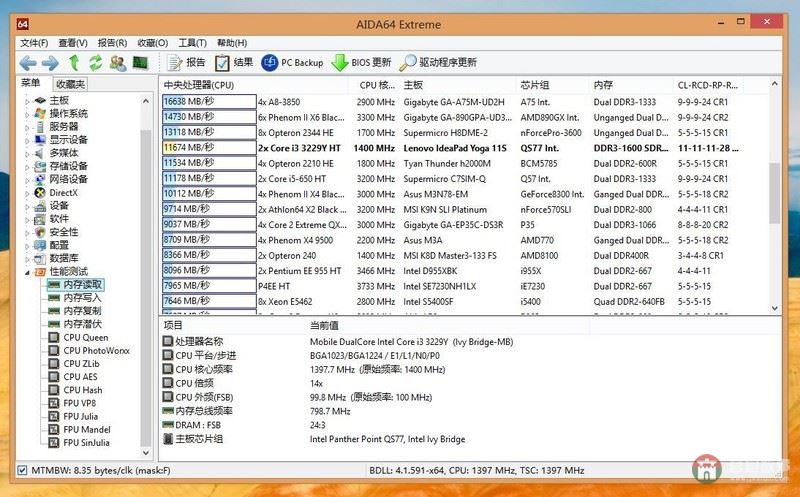
Task: Launch PC Backup from toolbar
Action: click(x=292, y=63)
